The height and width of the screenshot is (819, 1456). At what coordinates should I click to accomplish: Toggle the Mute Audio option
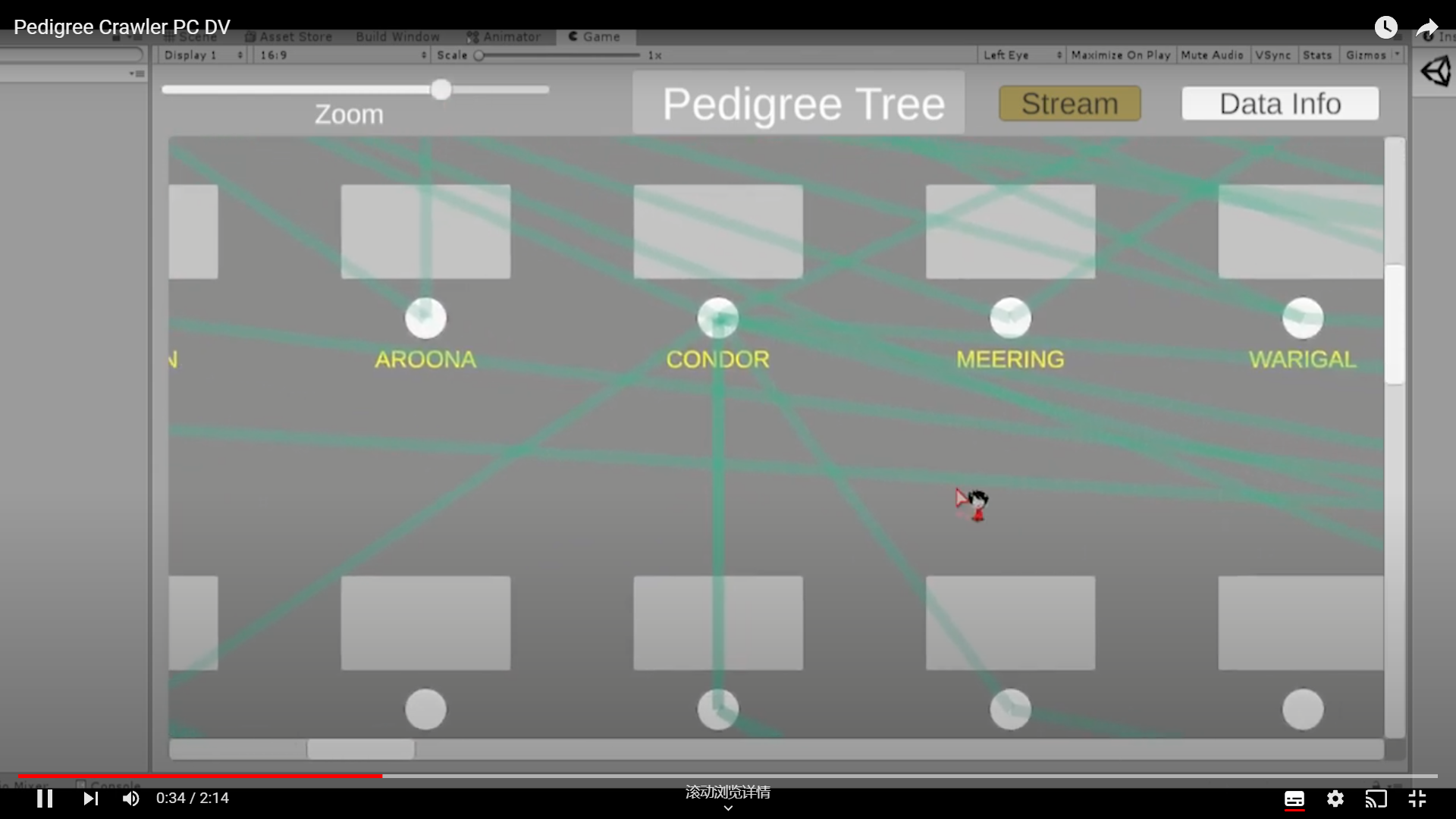coord(1212,55)
